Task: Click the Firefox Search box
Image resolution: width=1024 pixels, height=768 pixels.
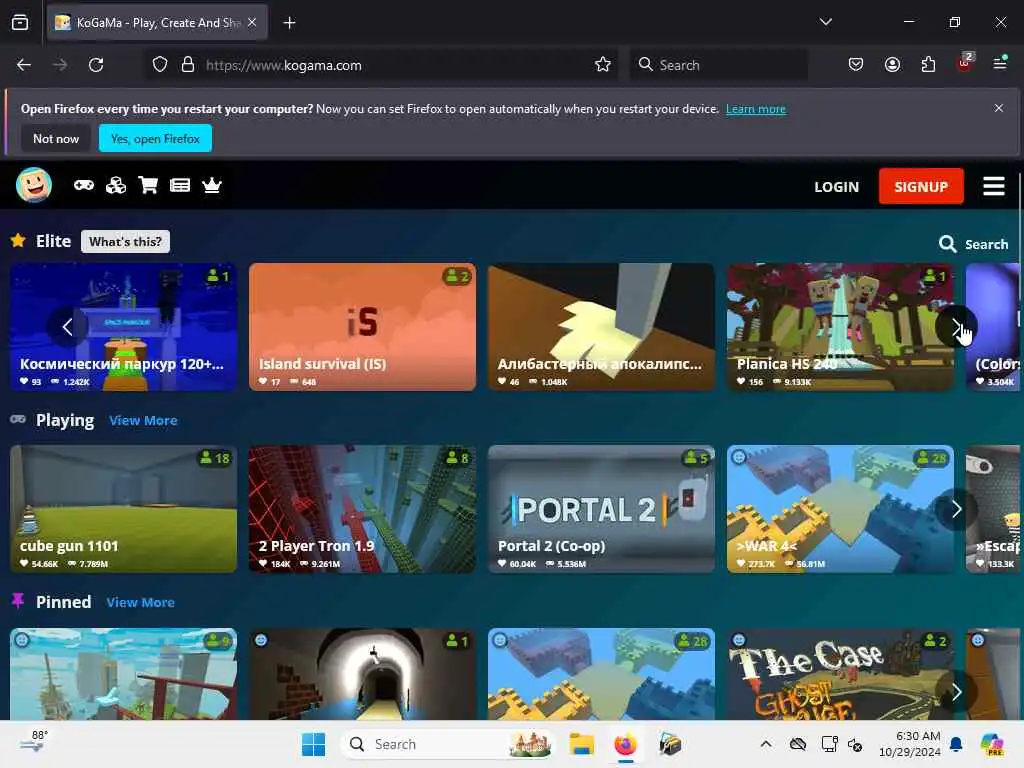Action: tap(718, 65)
